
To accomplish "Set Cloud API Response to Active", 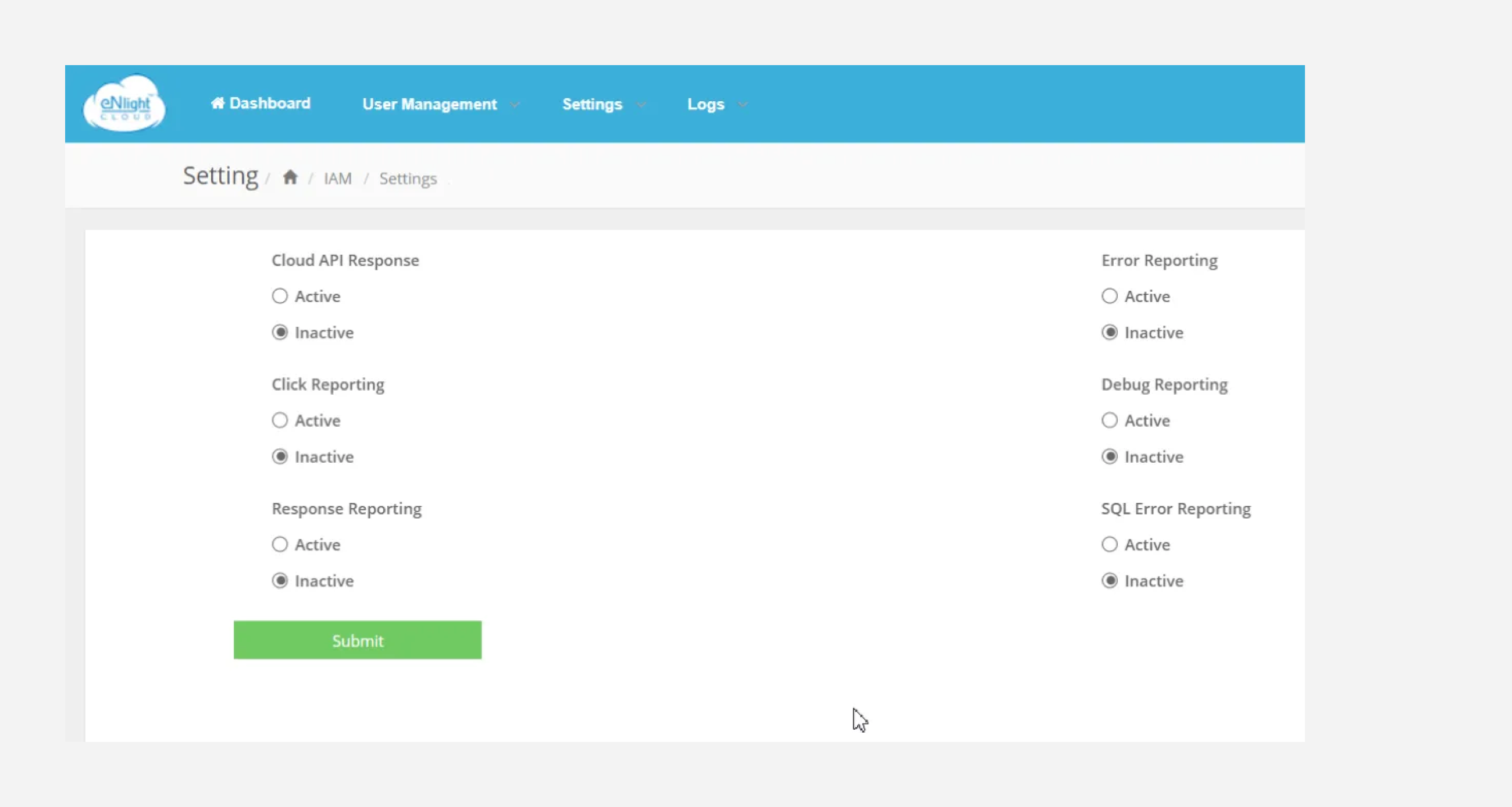I will 280,296.
